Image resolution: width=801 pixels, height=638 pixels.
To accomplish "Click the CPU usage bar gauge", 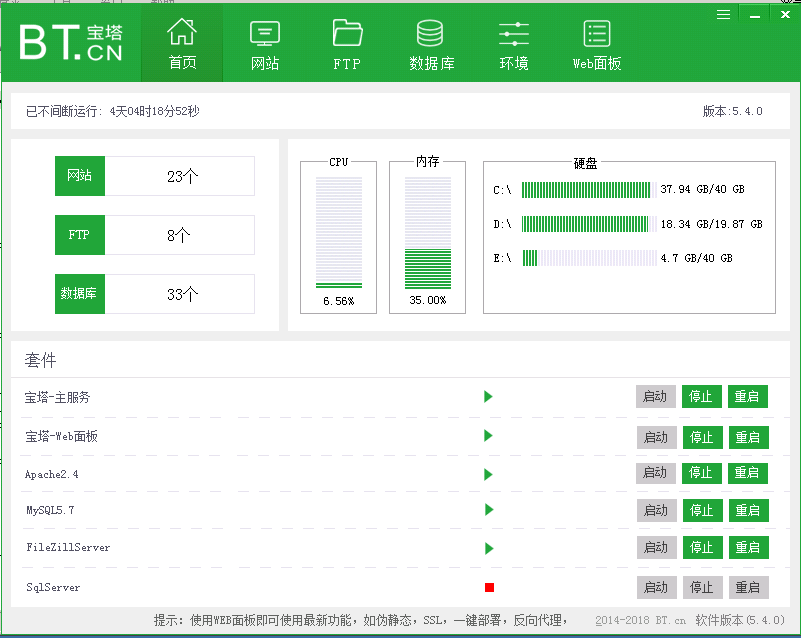I will 339,232.
